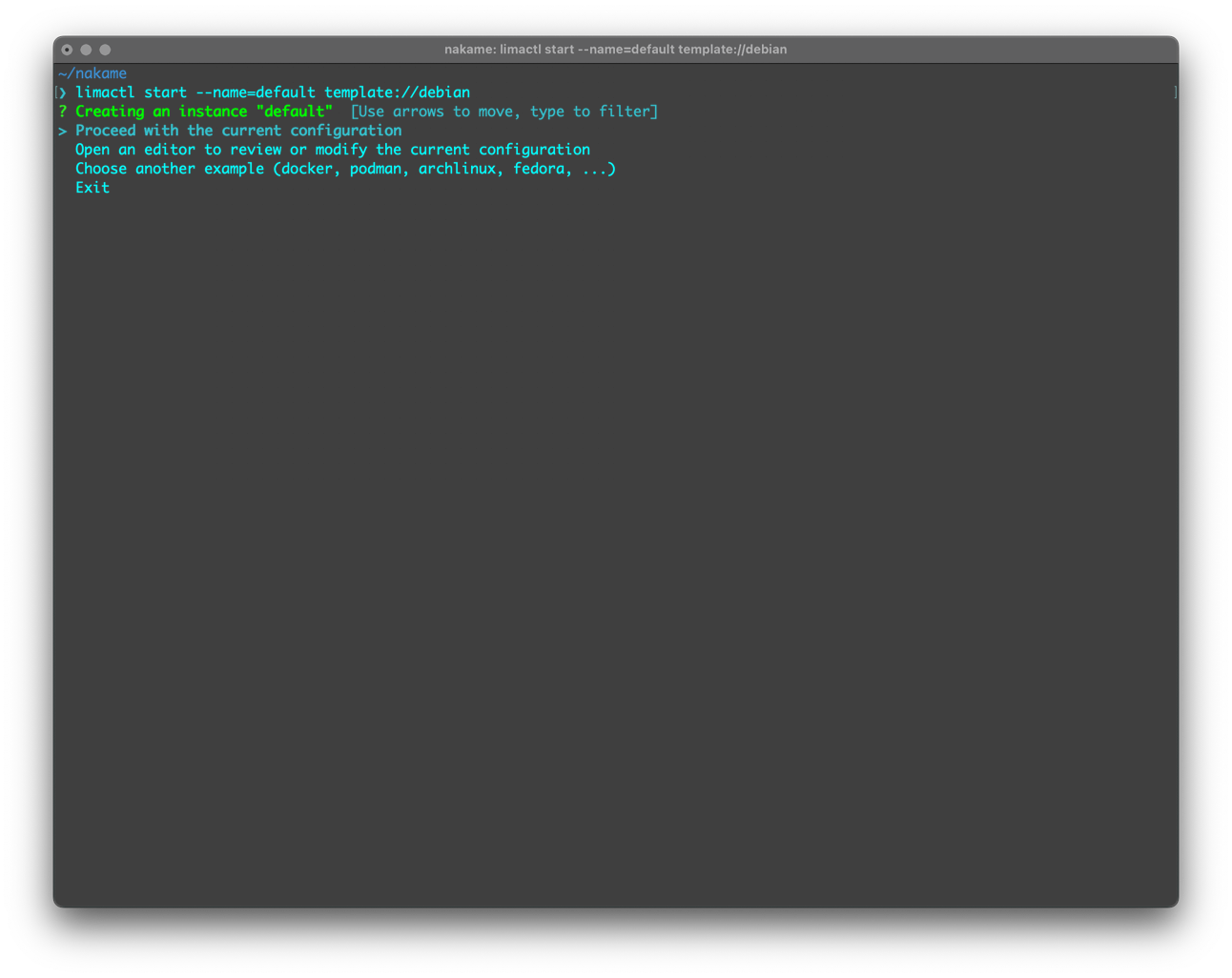Click the ~/nakame directory path
Screen dimensions: 1232x978
coord(92,73)
